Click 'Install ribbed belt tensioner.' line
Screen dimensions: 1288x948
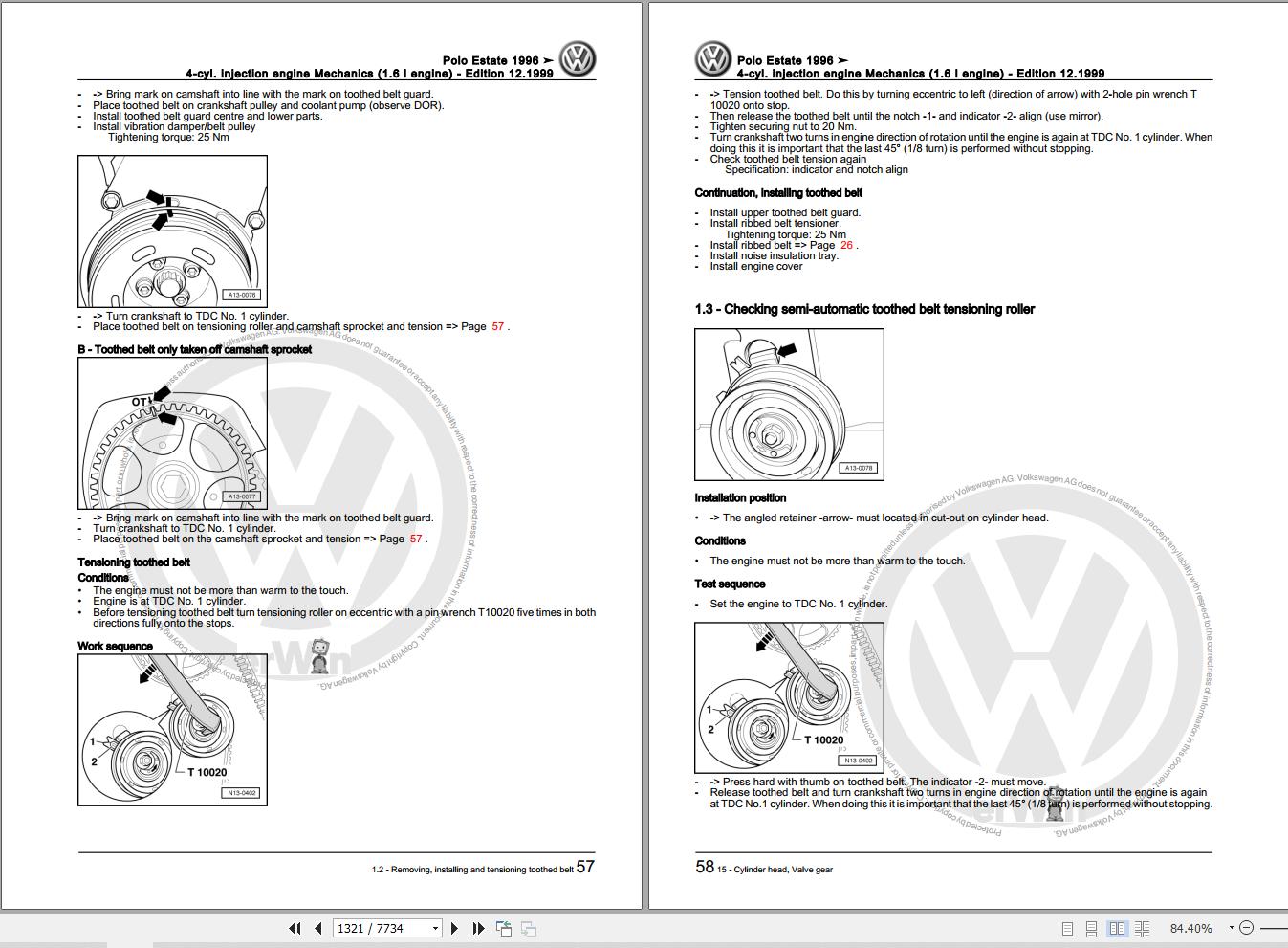(775, 223)
